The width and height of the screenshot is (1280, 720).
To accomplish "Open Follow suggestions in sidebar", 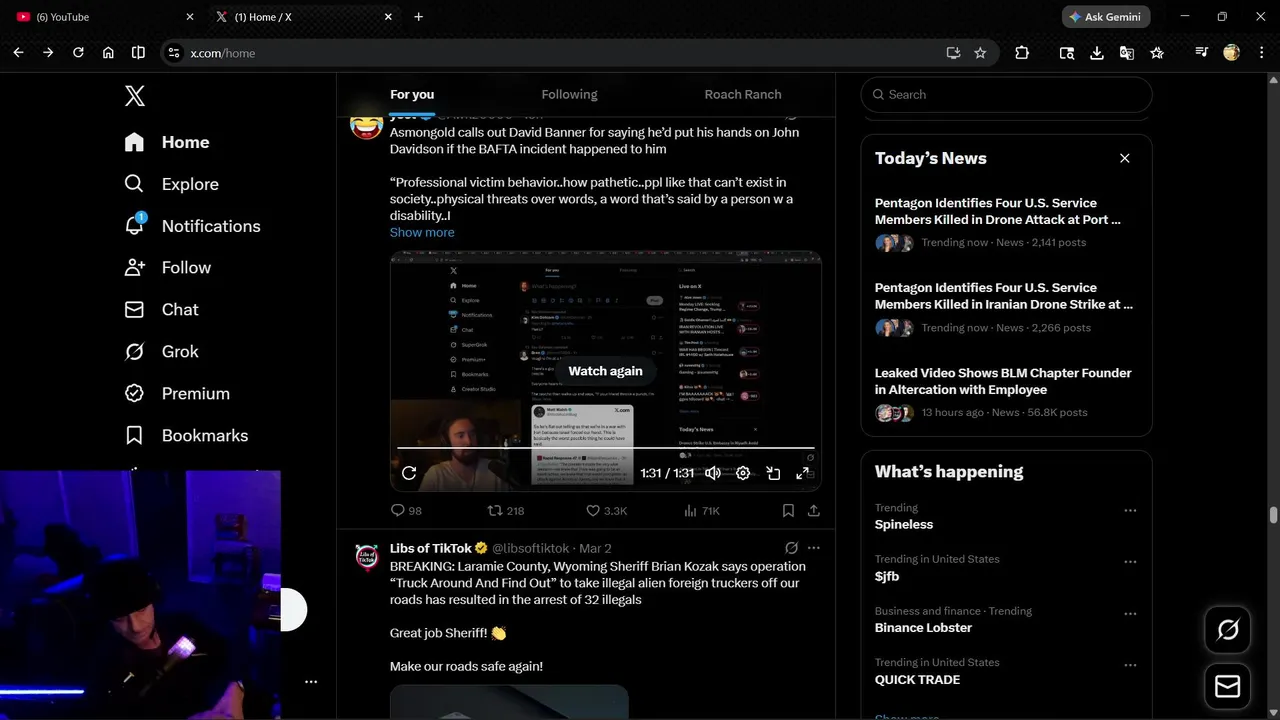I will coord(167,268).
